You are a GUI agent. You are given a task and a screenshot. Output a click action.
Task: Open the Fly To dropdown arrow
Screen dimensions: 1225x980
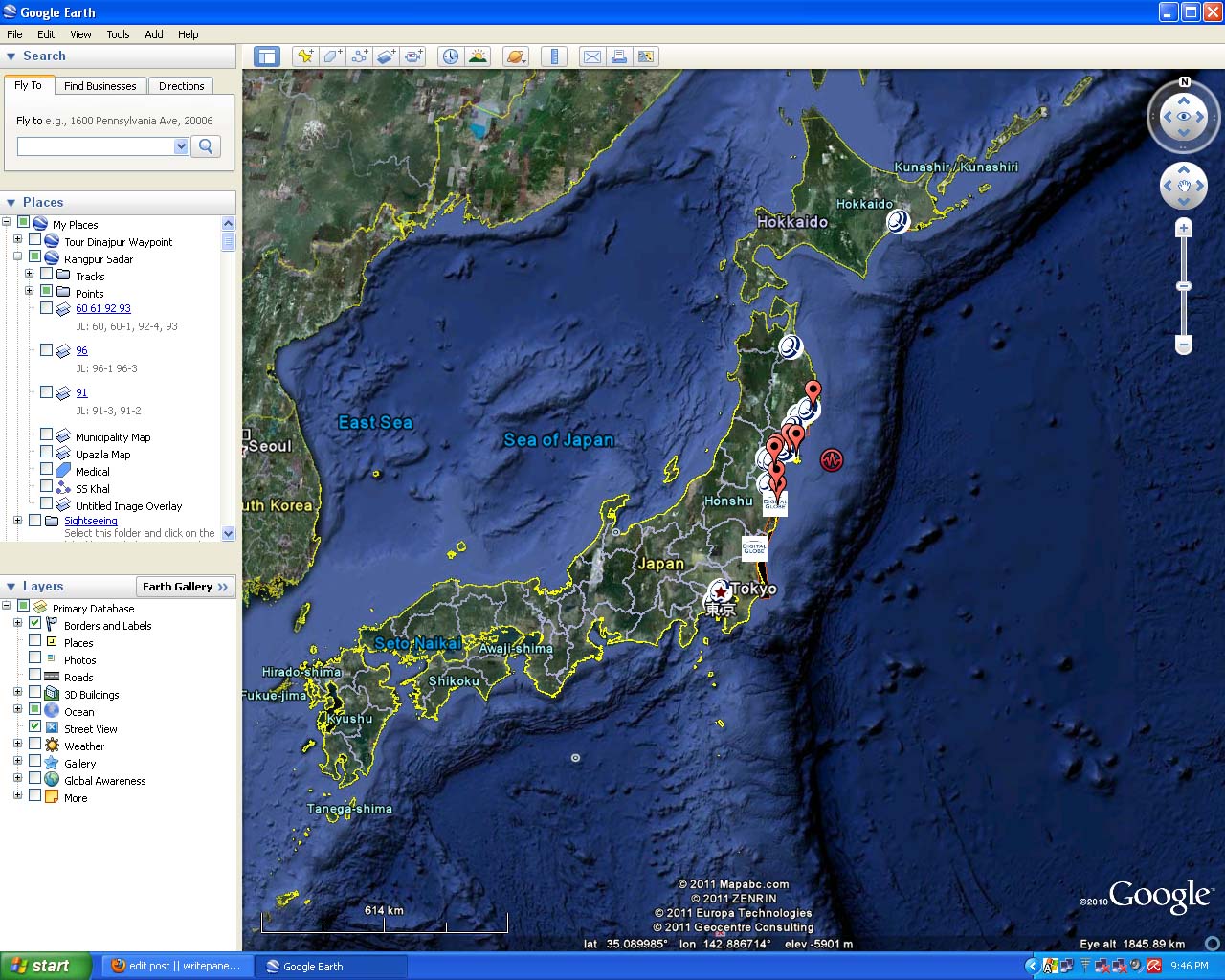point(181,146)
